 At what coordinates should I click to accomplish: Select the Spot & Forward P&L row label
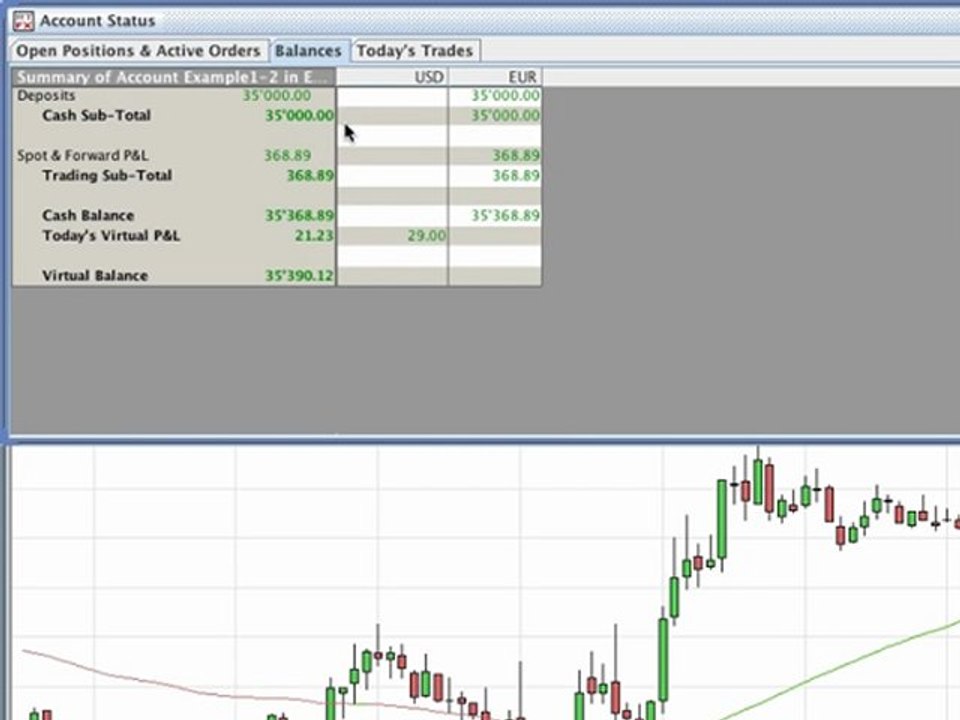[x=83, y=156]
